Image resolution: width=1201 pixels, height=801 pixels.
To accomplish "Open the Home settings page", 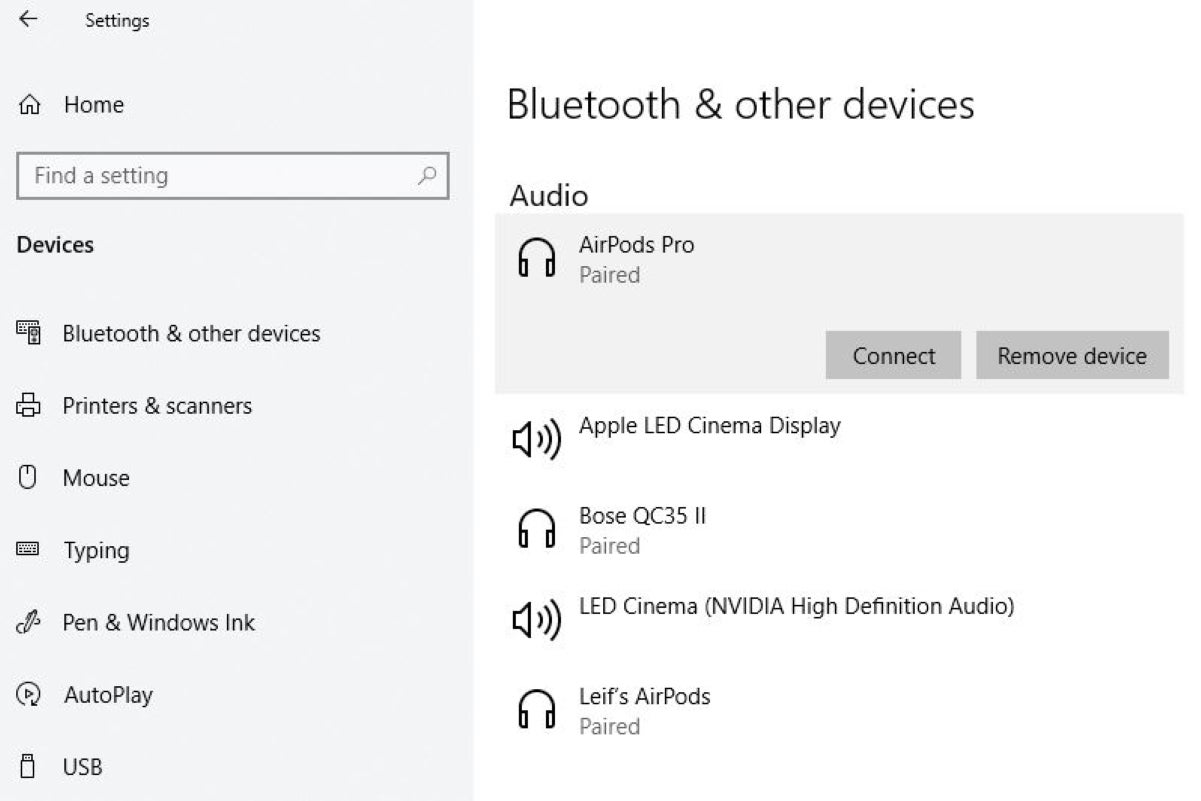I will 94,105.
